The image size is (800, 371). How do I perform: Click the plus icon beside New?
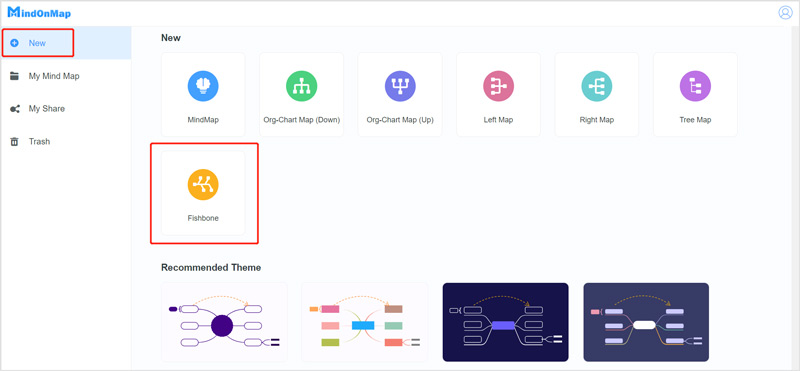(14, 43)
